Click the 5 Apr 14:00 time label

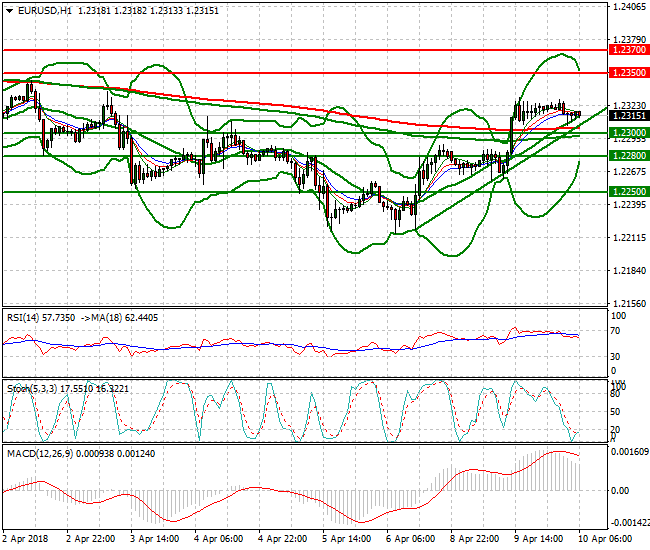click(x=346, y=539)
